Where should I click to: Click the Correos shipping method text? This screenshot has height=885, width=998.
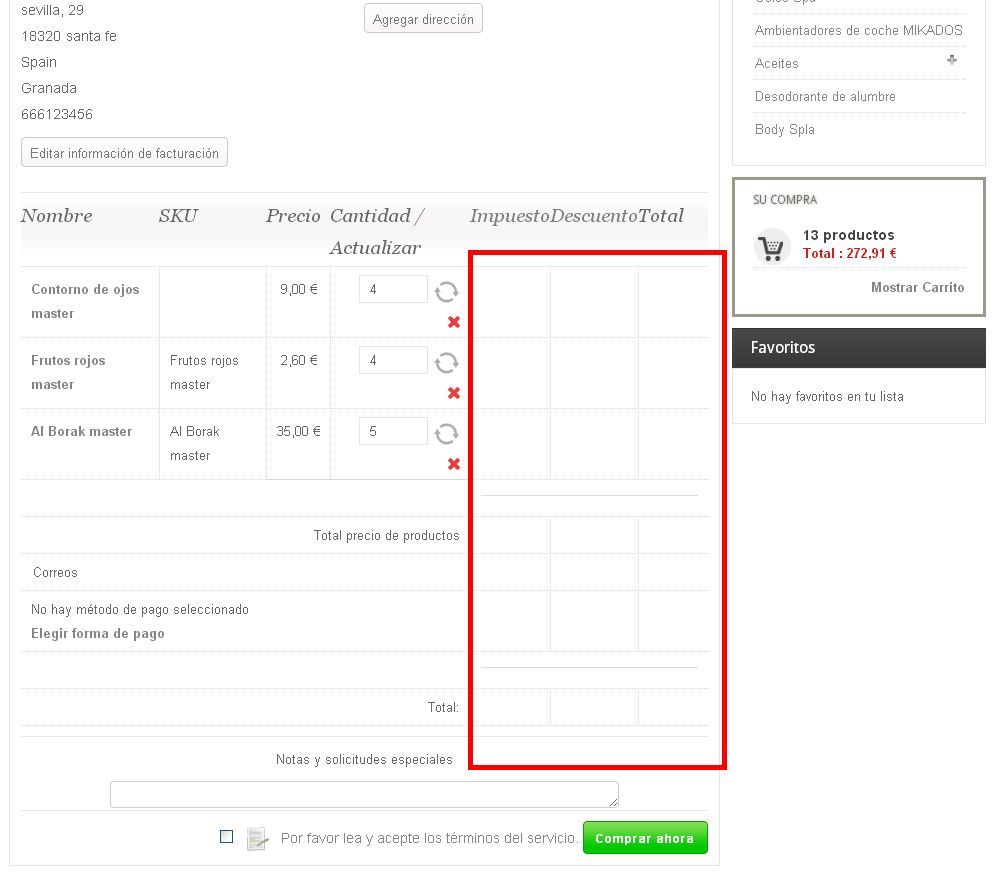[55, 572]
